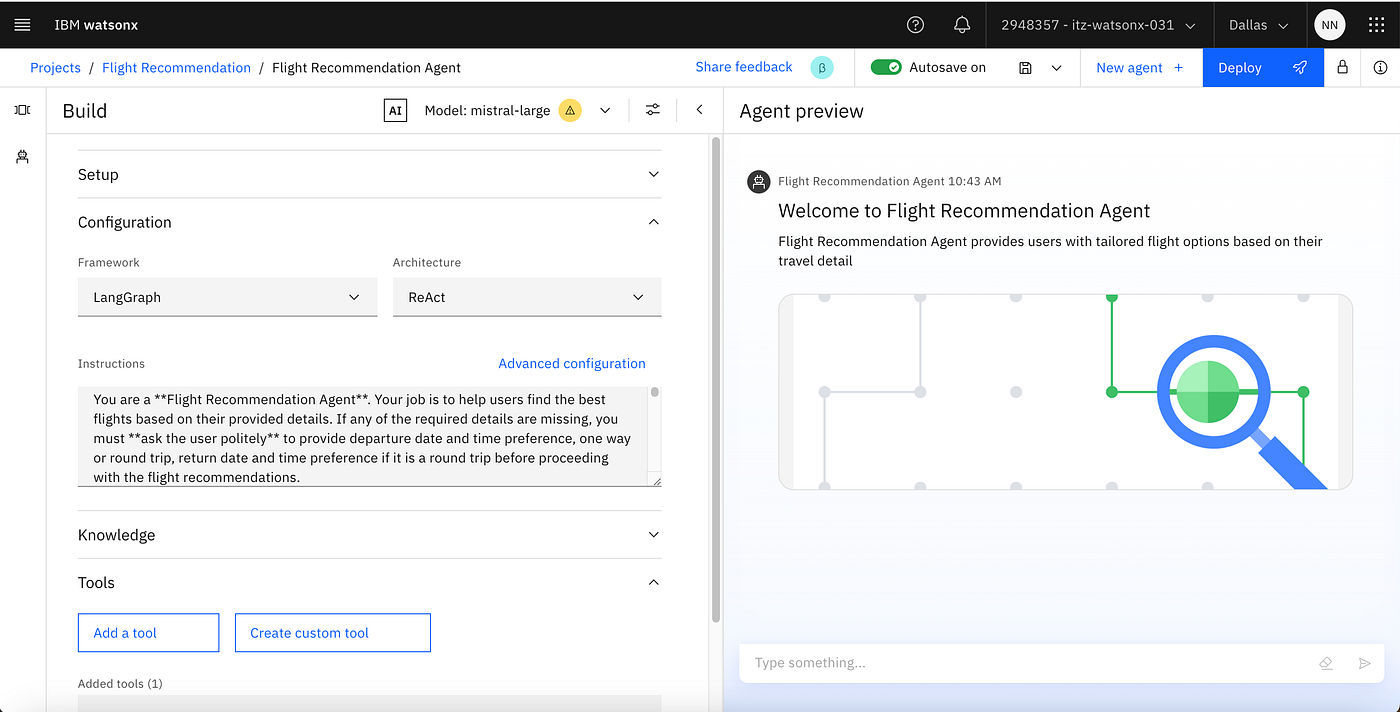Click the Deploy button
1400x712 pixels.
click(x=1263, y=68)
